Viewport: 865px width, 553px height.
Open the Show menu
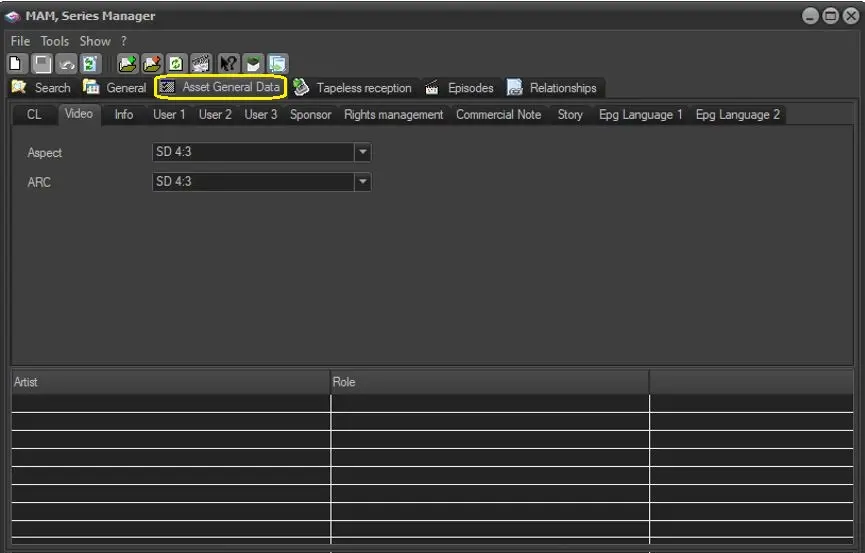tap(95, 41)
